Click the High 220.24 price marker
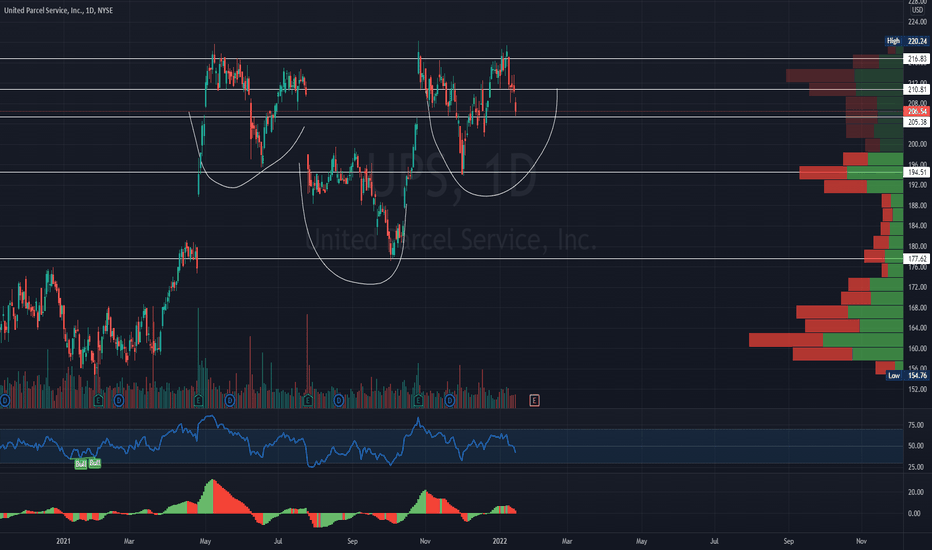This screenshot has height=550, width=932. tap(906, 41)
